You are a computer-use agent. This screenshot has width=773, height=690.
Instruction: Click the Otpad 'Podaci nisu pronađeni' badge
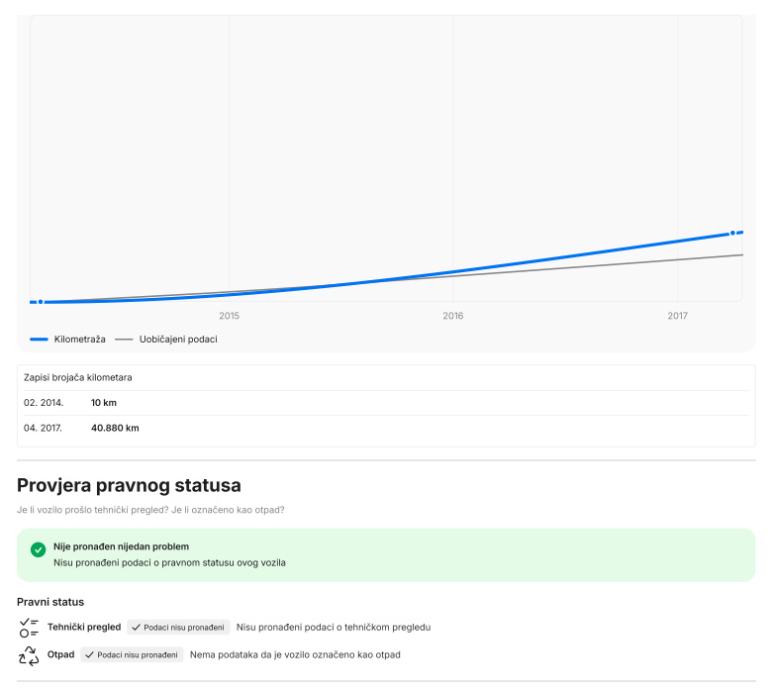[131, 654]
